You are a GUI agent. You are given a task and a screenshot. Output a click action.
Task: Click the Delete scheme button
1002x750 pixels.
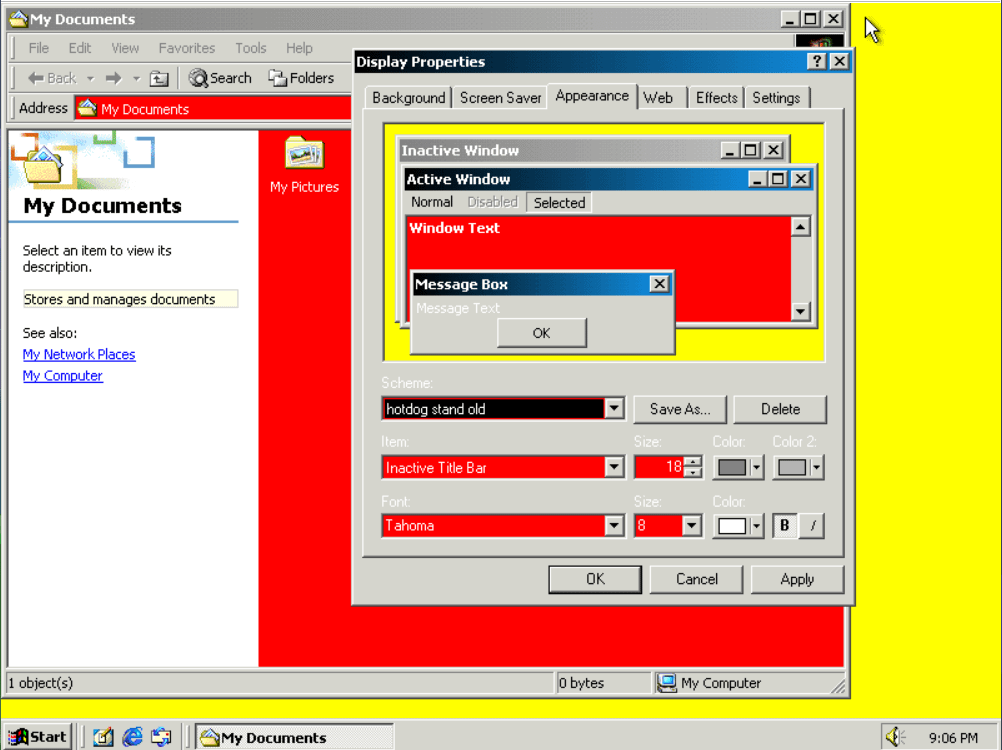tap(780, 409)
